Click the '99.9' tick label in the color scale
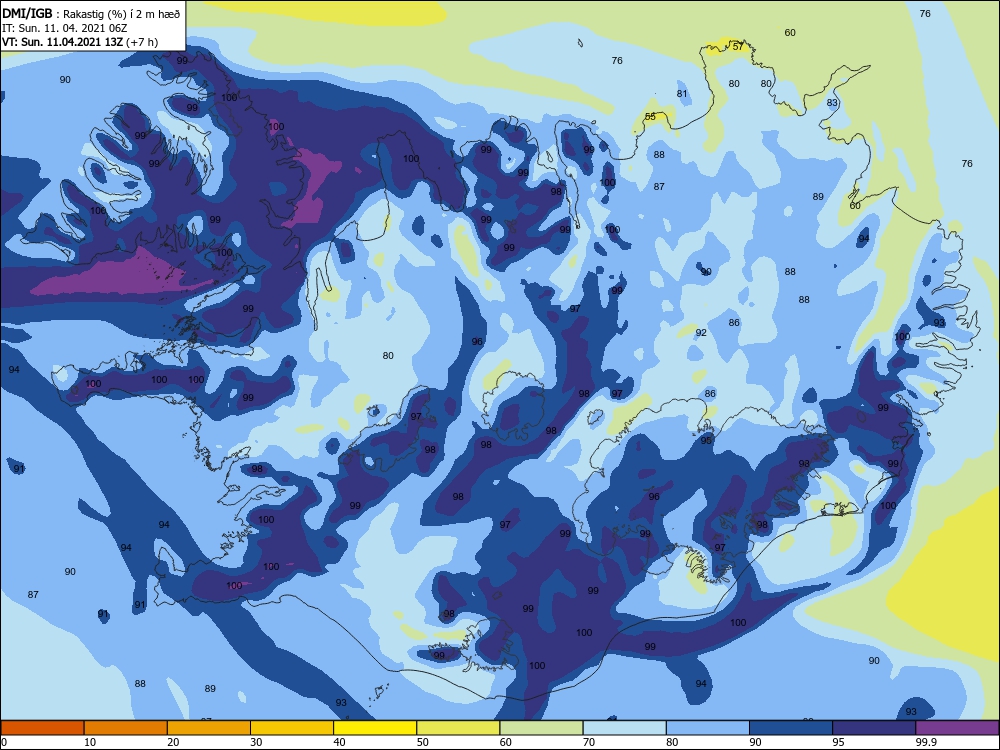1000x750 pixels. coord(926,742)
